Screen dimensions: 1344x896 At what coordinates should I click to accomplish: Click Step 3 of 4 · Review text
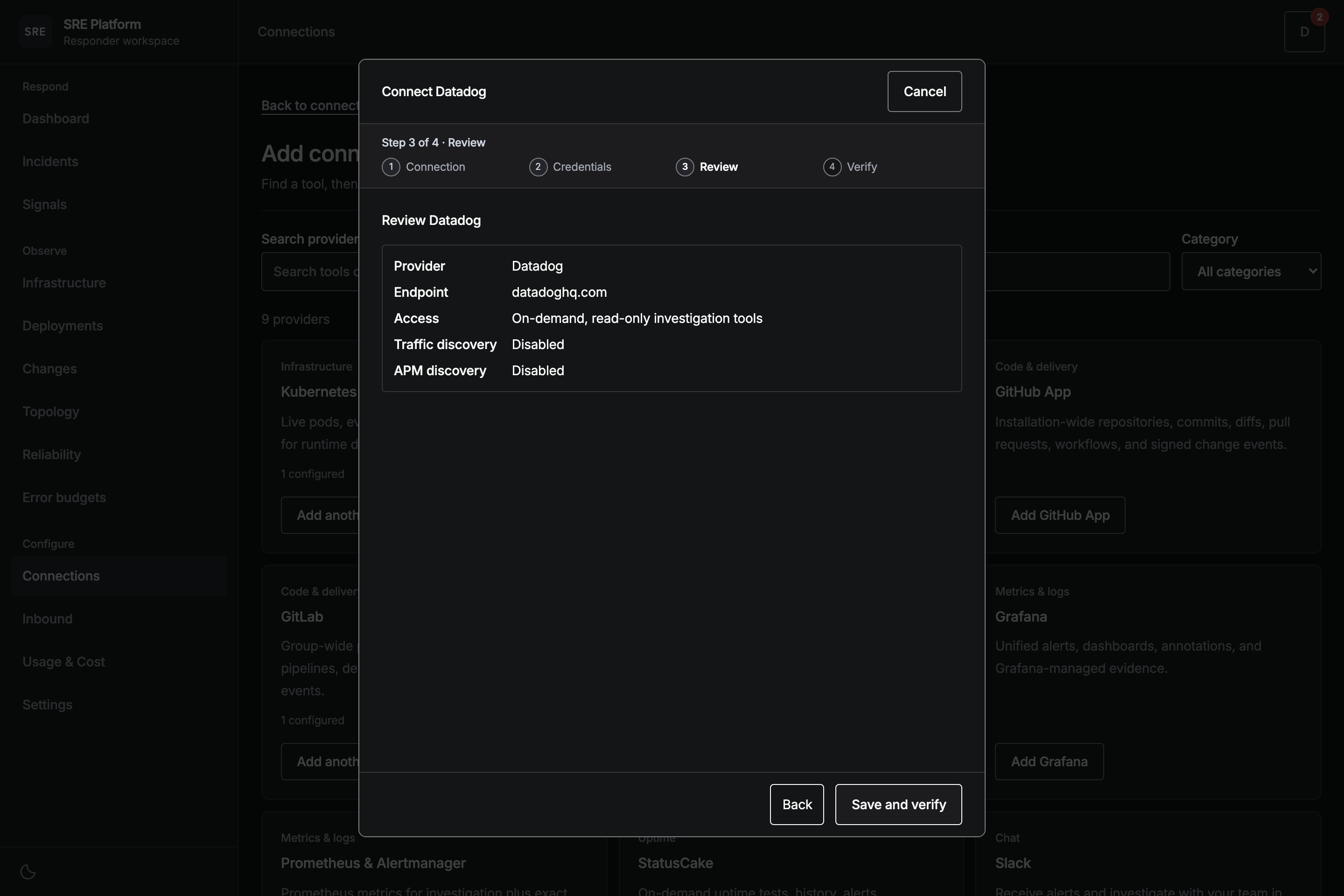point(433,142)
